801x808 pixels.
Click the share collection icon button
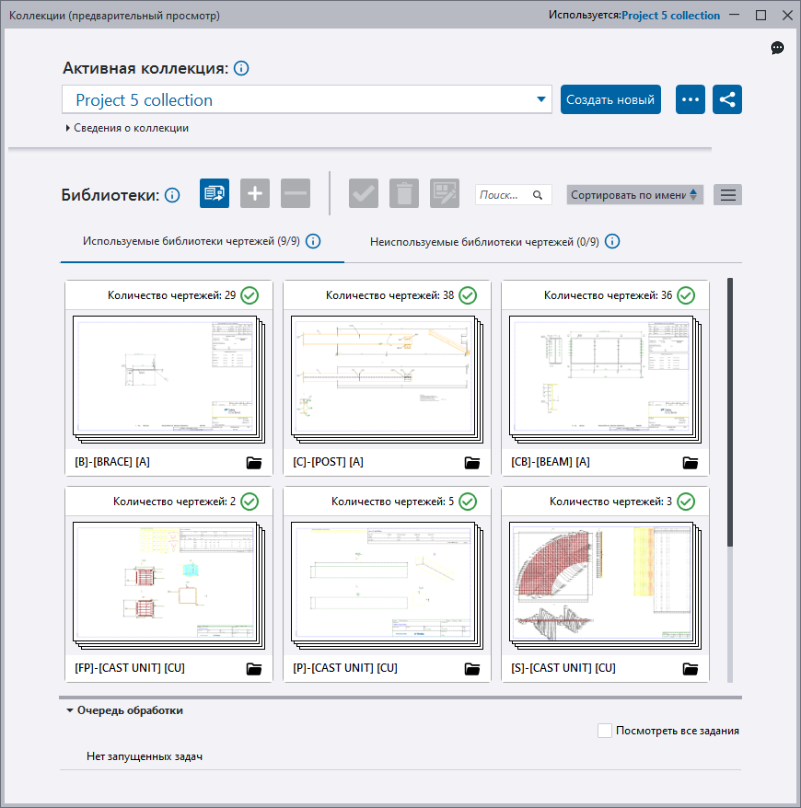point(727,99)
